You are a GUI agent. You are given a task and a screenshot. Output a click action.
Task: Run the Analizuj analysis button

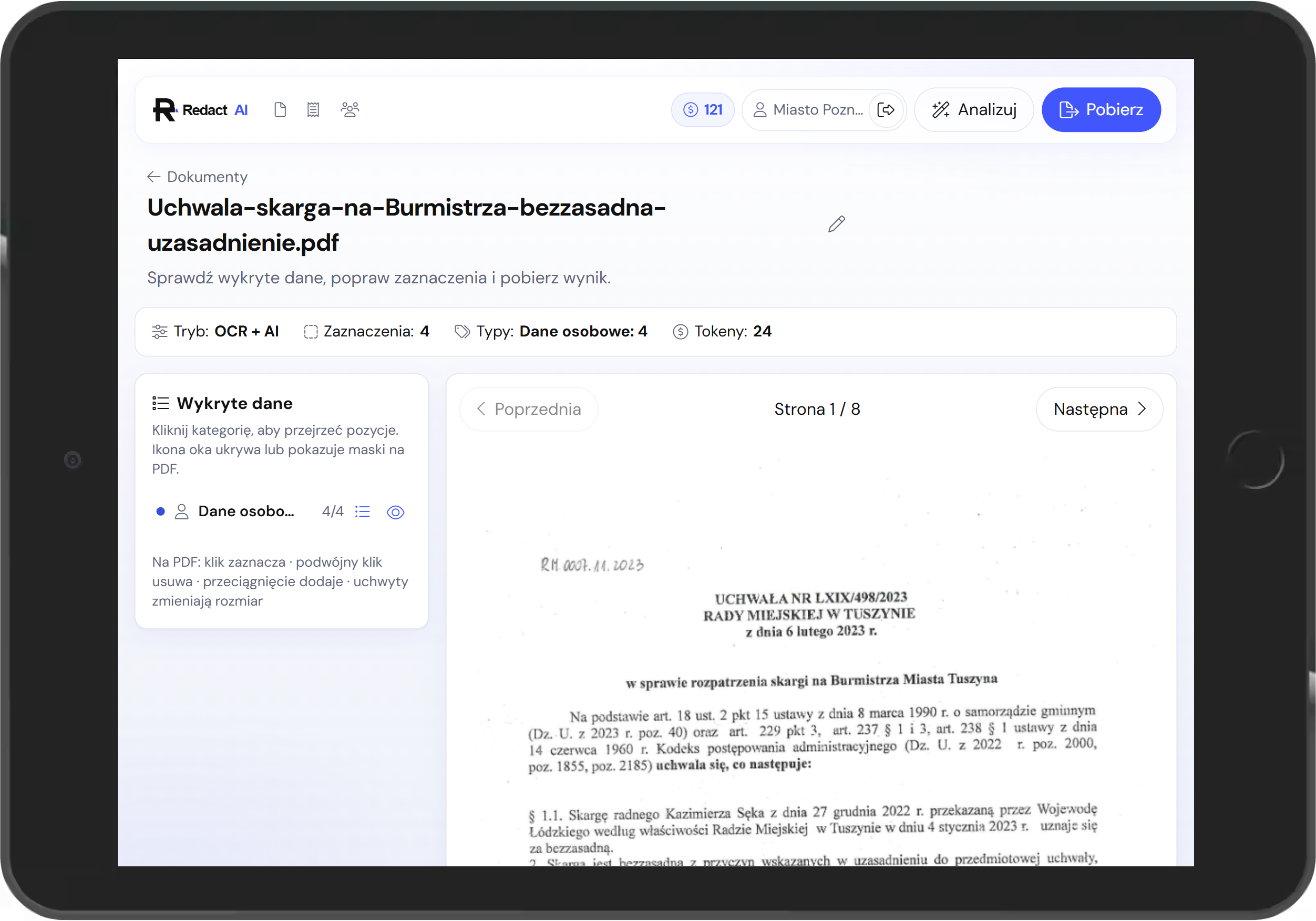(x=974, y=109)
